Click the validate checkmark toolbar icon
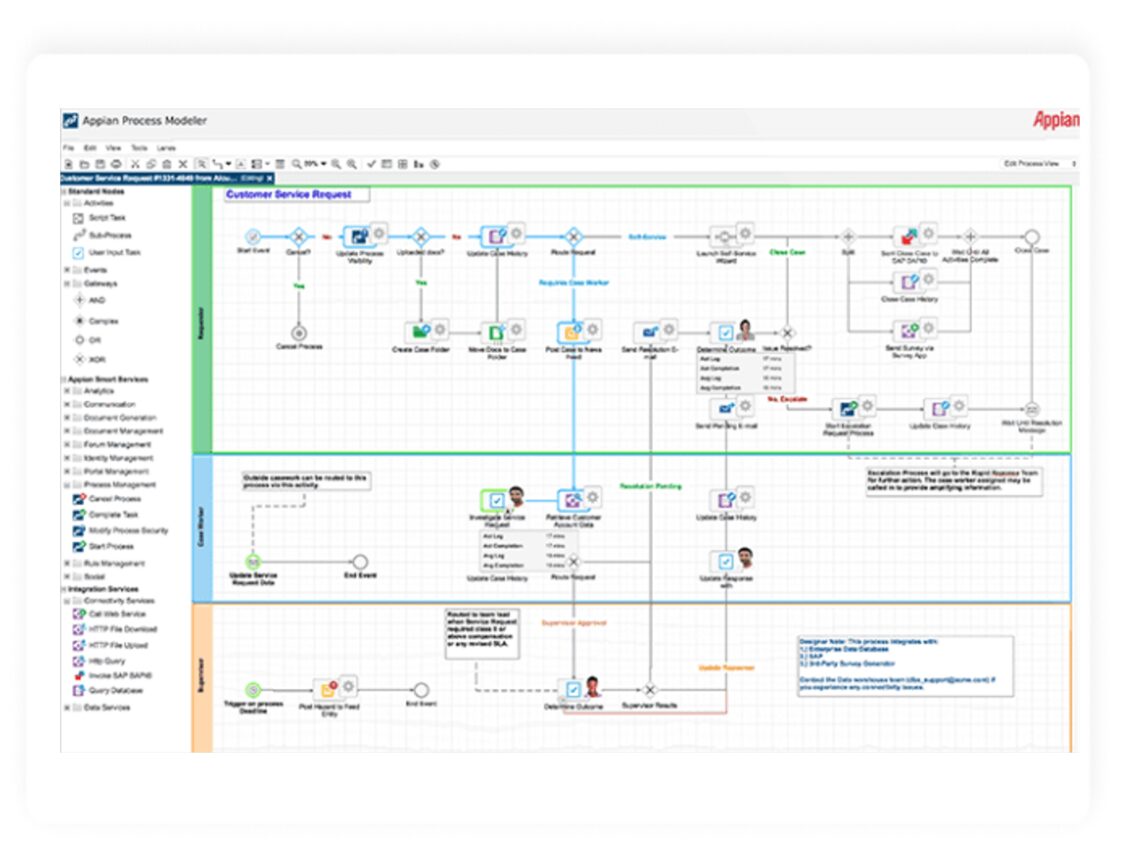1140x861 pixels. pyautogui.click(x=371, y=163)
